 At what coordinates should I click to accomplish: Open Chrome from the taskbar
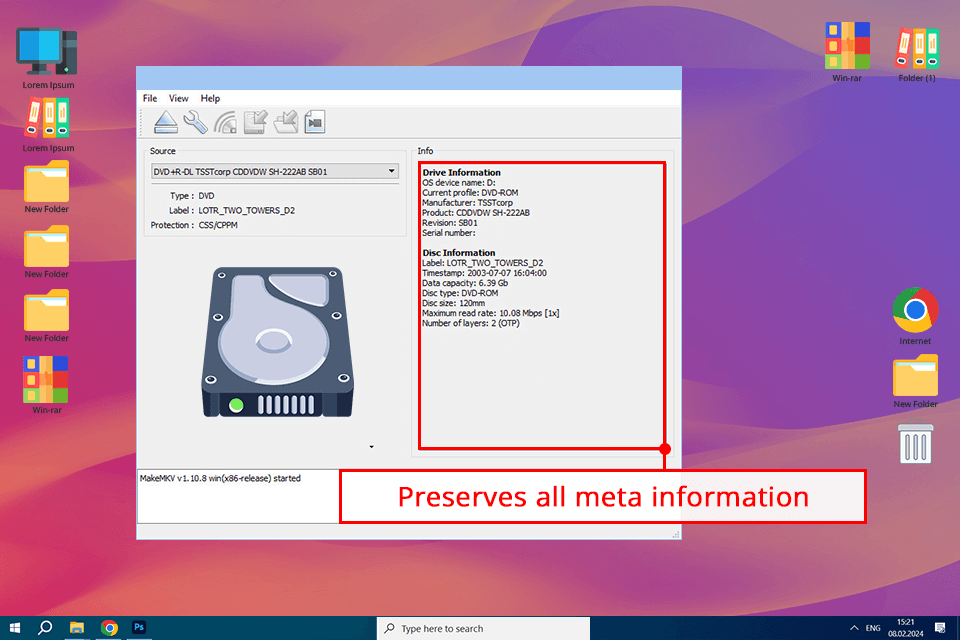(x=110, y=628)
